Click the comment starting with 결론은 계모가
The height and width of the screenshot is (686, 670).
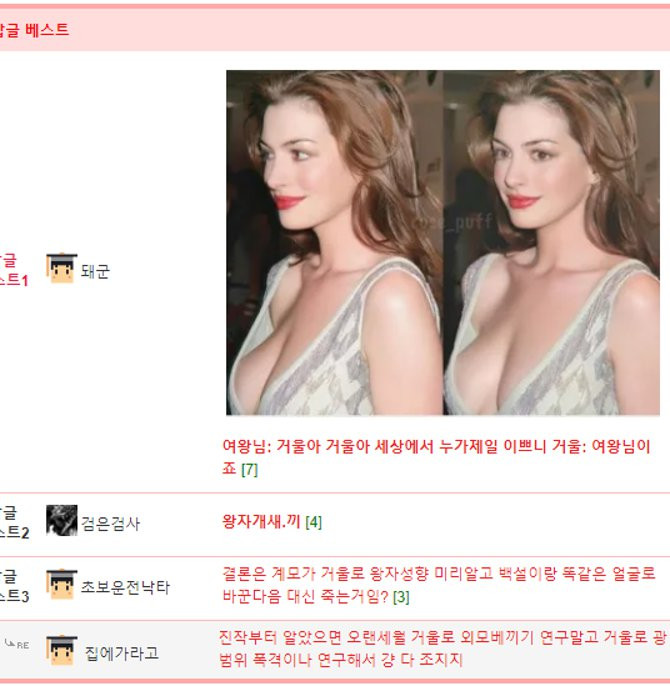pos(438,574)
